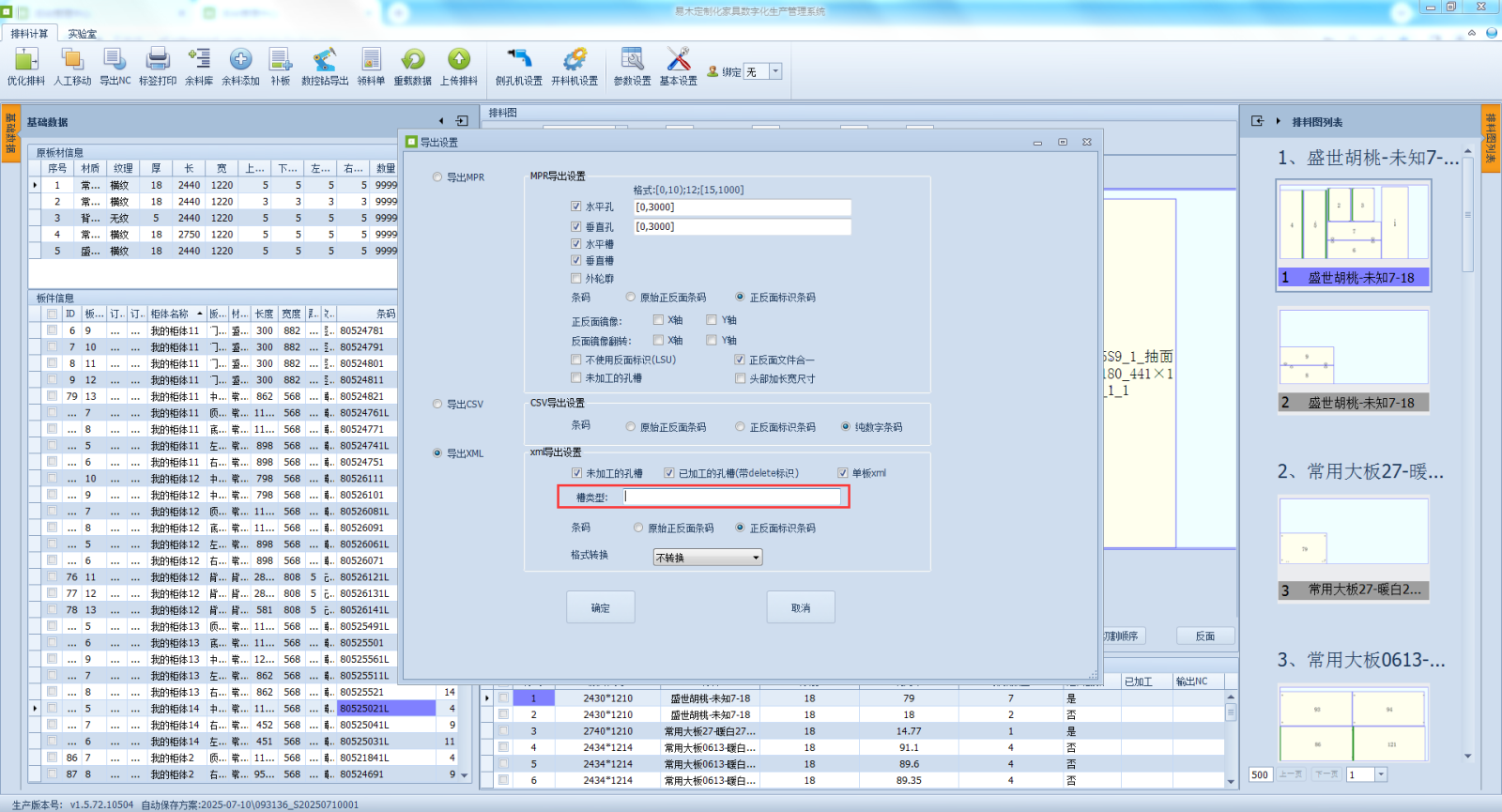Toggle the 垂直孔 checkbox

coord(576,226)
